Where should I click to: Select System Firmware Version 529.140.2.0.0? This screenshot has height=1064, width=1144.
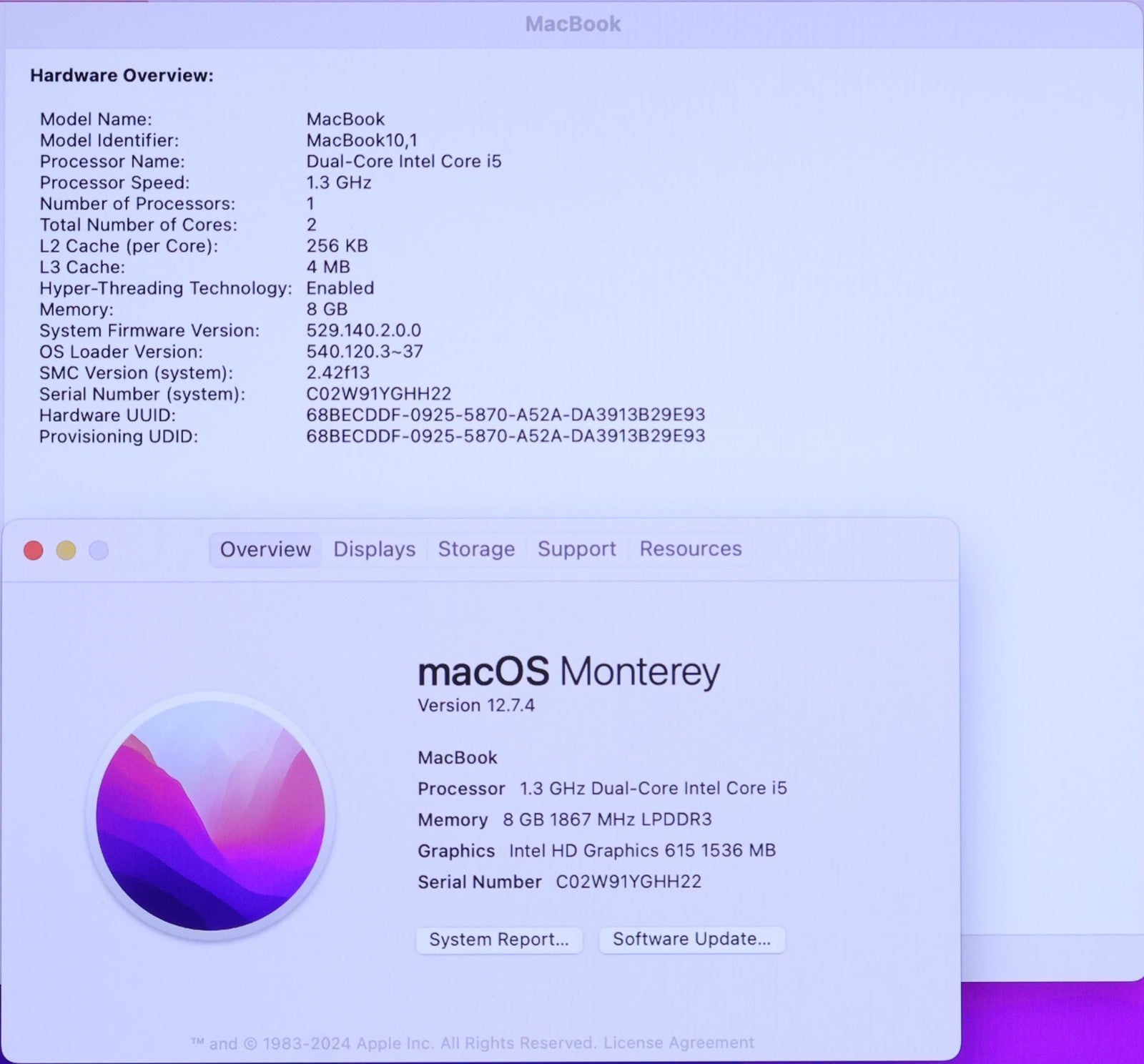pos(364,330)
